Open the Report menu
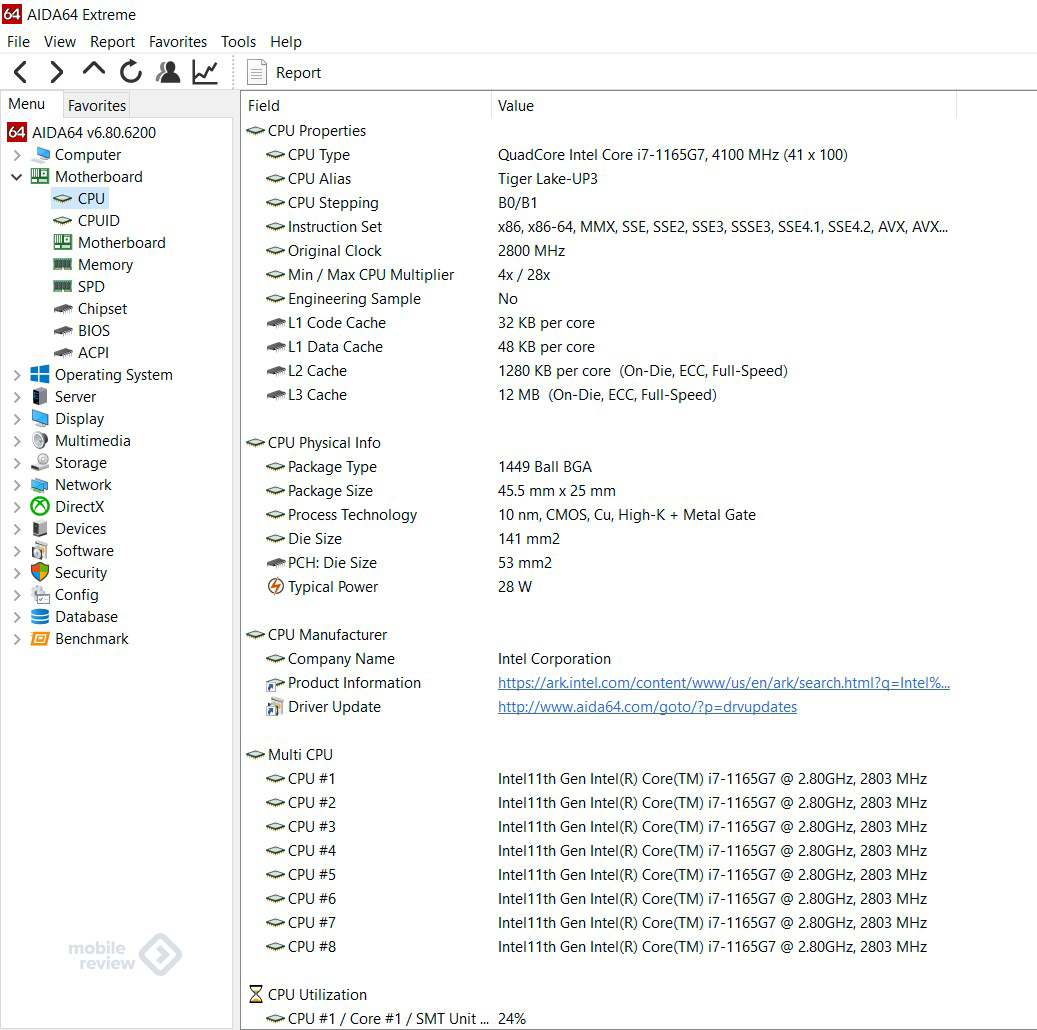 [x=112, y=42]
